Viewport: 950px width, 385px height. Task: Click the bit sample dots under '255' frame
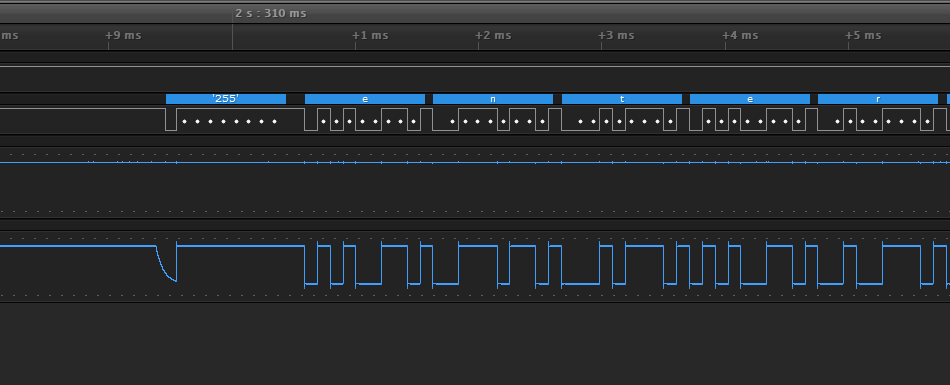click(x=230, y=122)
